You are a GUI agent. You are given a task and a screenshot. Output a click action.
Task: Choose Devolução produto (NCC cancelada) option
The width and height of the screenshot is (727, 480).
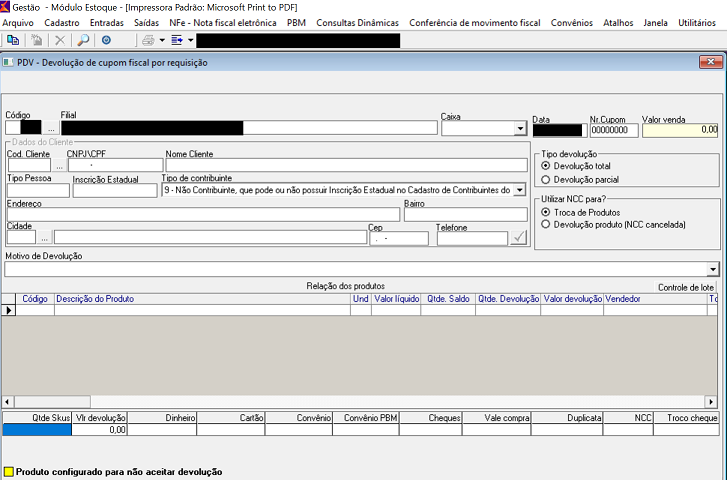click(545, 225)
